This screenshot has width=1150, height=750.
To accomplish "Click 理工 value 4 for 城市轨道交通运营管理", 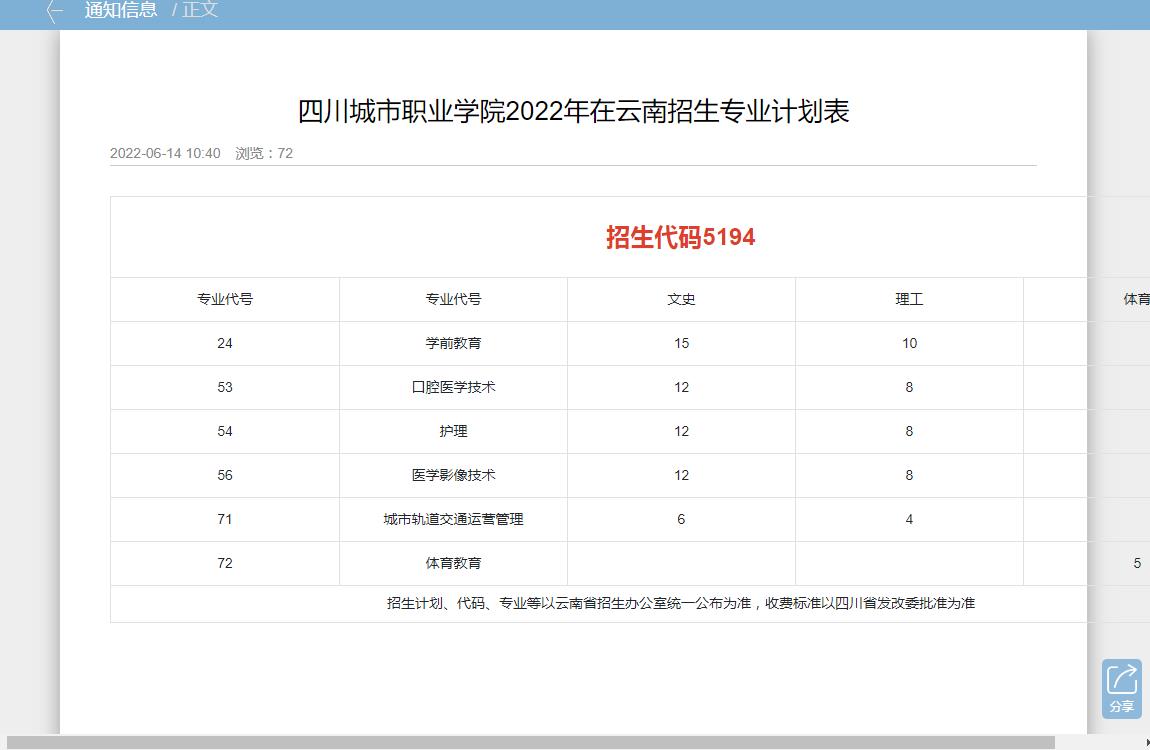I will [x=909, y=519].
